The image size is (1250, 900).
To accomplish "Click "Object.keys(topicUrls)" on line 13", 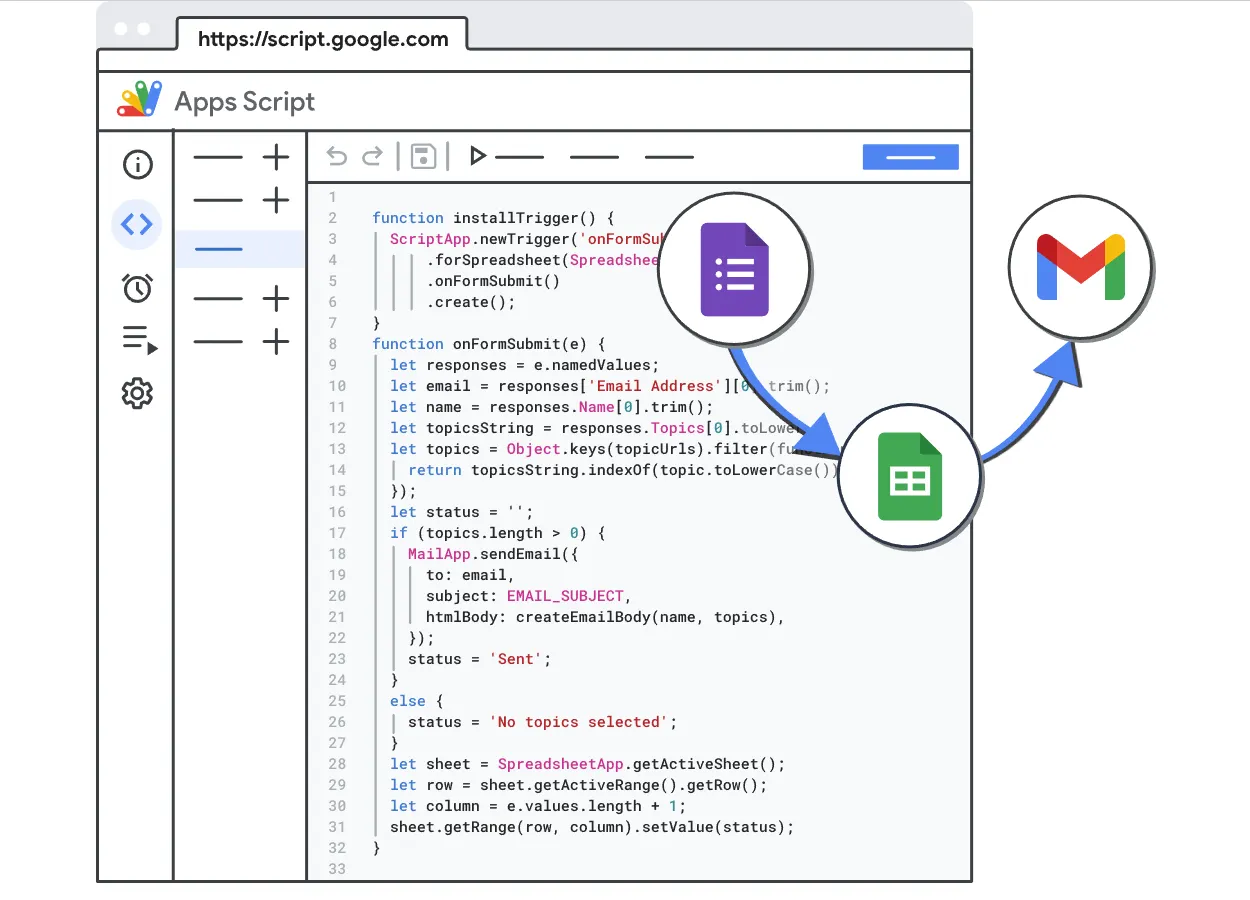I will pos(606,449).
